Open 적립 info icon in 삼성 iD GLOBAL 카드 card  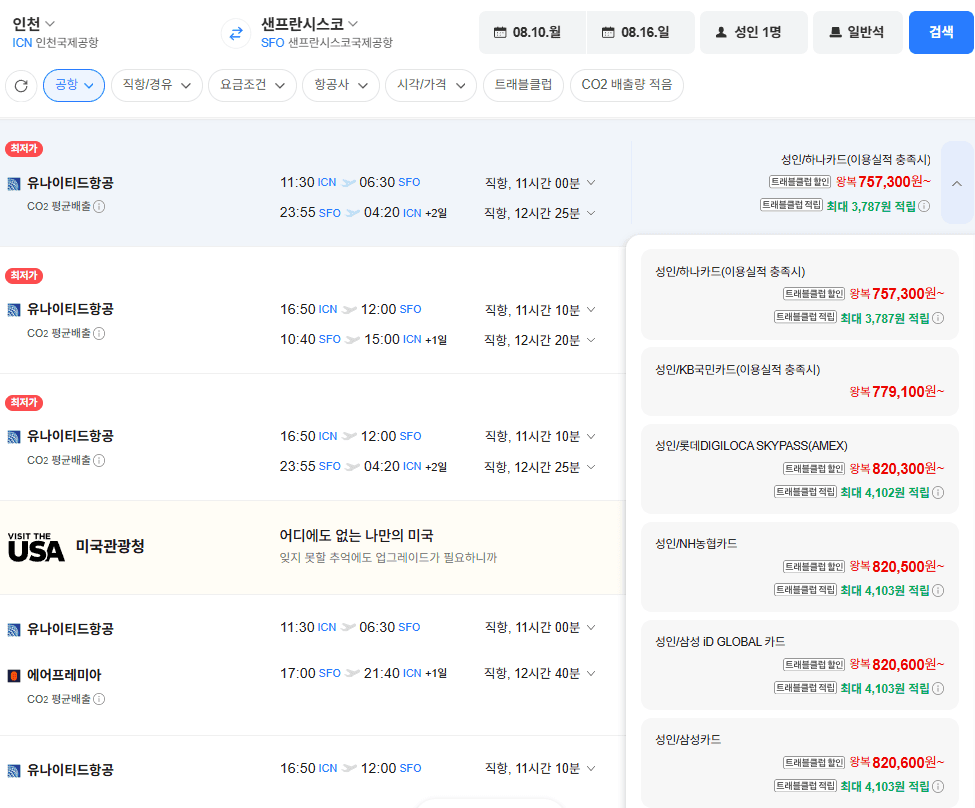(938, 688)
